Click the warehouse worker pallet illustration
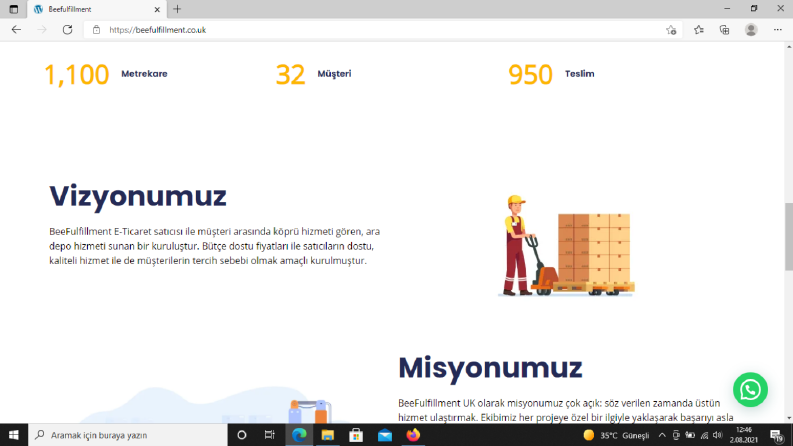Screen dimensions: 793x446 tap(566, 245)
